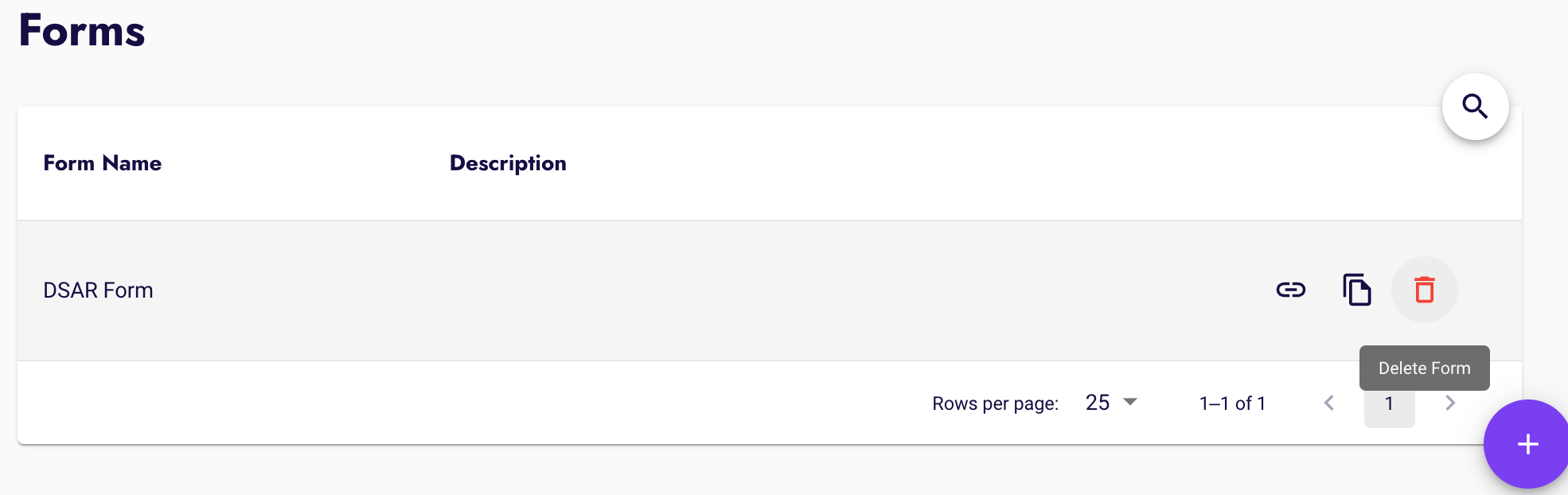Select page 1 in pagination
Viewport: 1568px width, 495px height.
(x=1389, y=404)
